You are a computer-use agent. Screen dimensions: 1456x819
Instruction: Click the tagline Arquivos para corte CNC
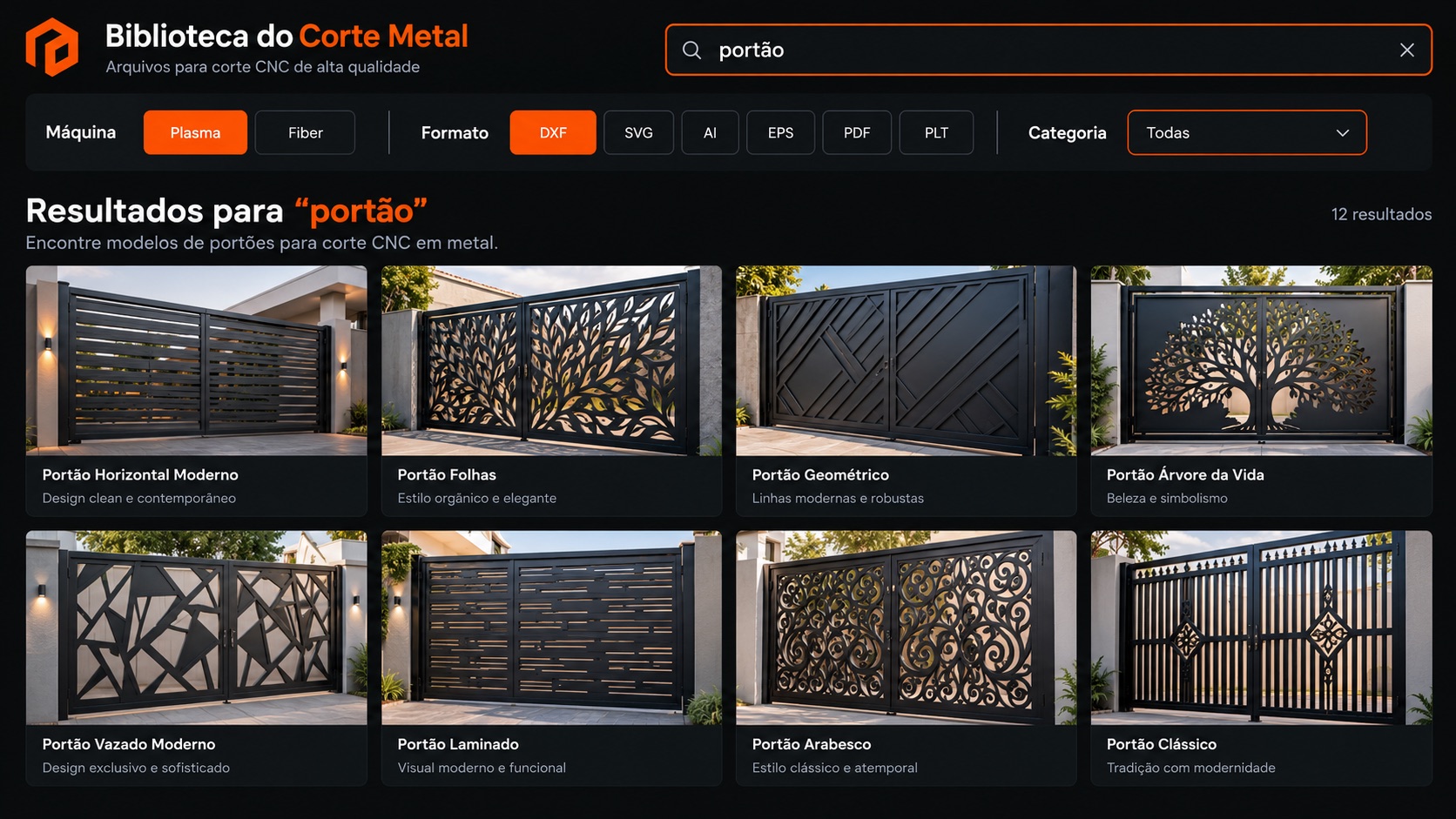pos(263,67)
